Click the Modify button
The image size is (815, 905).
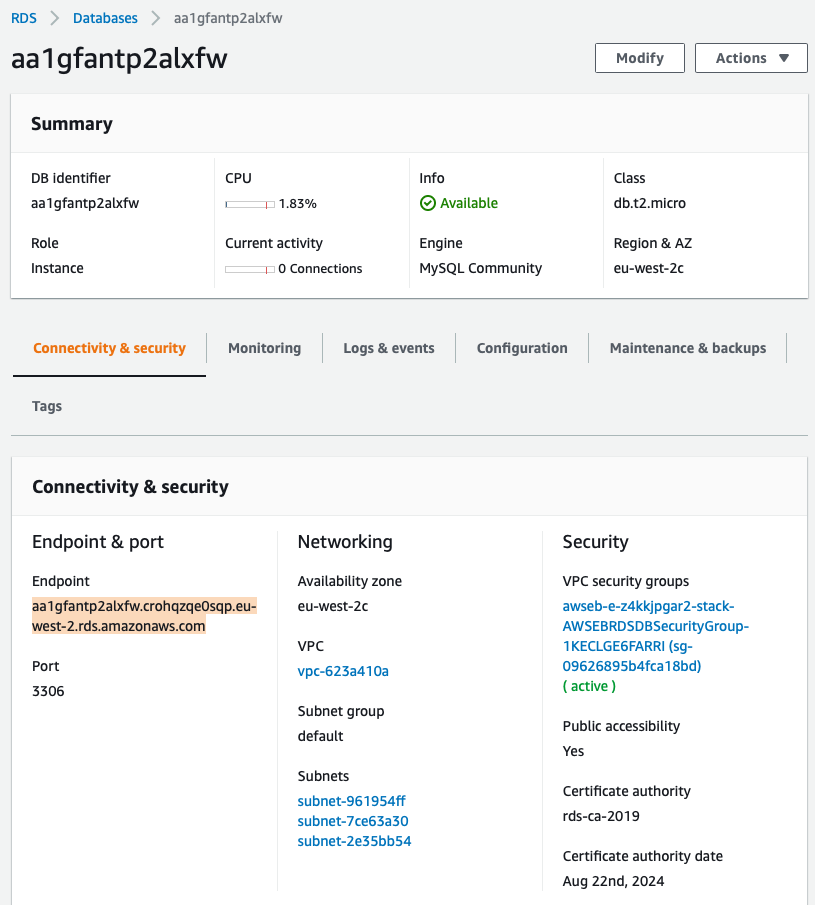coord(640,58)
